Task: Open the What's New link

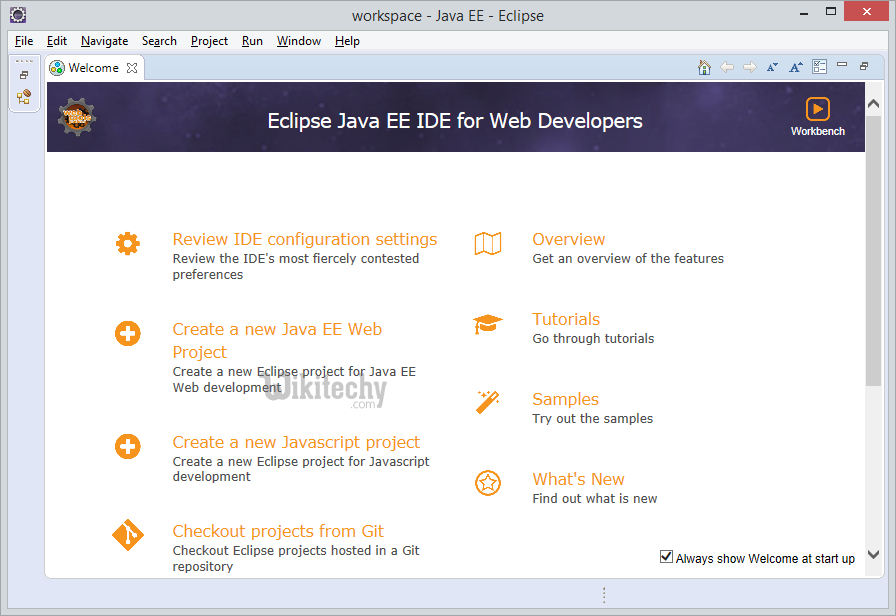Action: click(578, 479)
